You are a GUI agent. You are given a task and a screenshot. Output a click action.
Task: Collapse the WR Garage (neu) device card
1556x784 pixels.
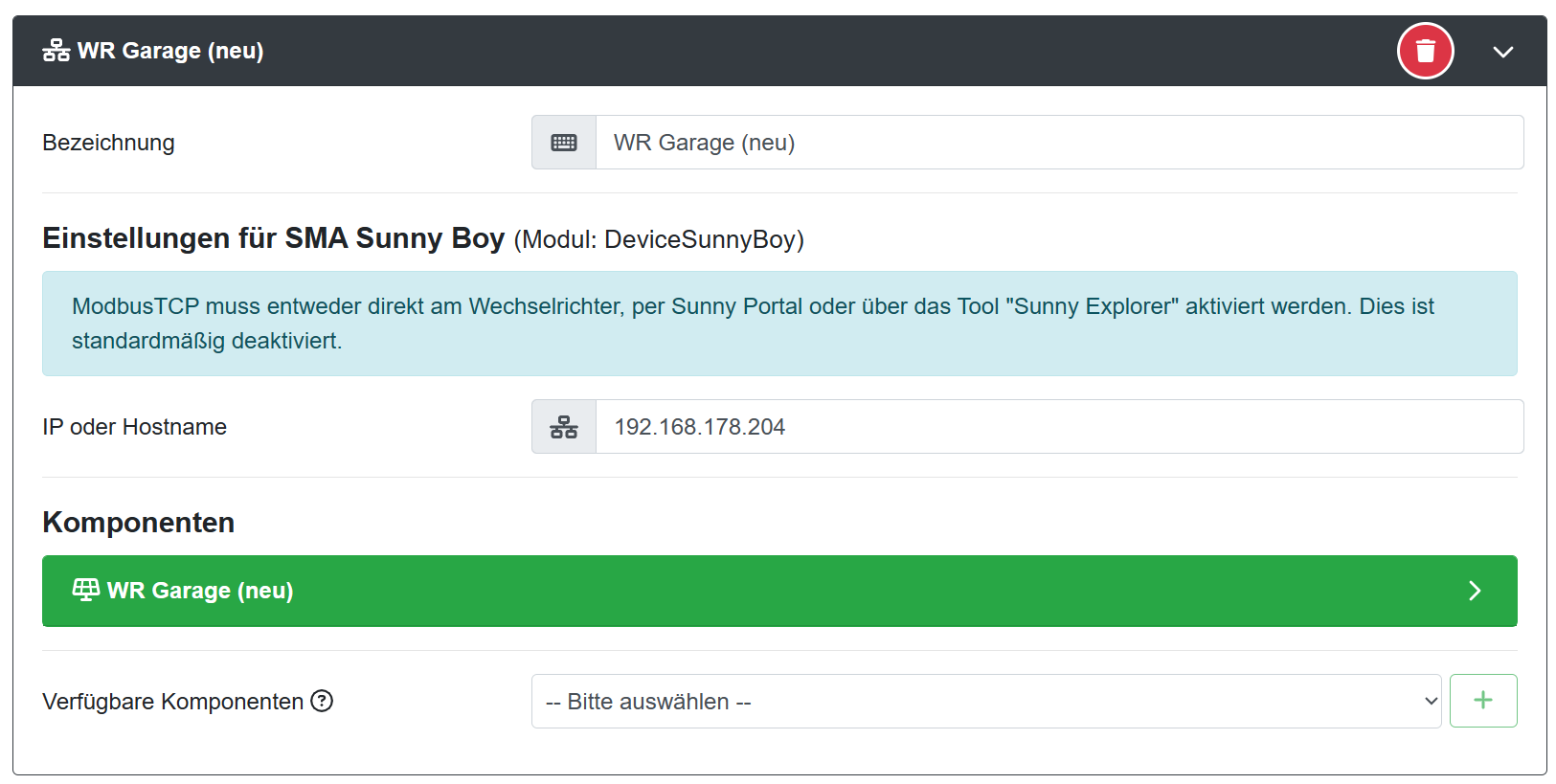[1502, 52]
